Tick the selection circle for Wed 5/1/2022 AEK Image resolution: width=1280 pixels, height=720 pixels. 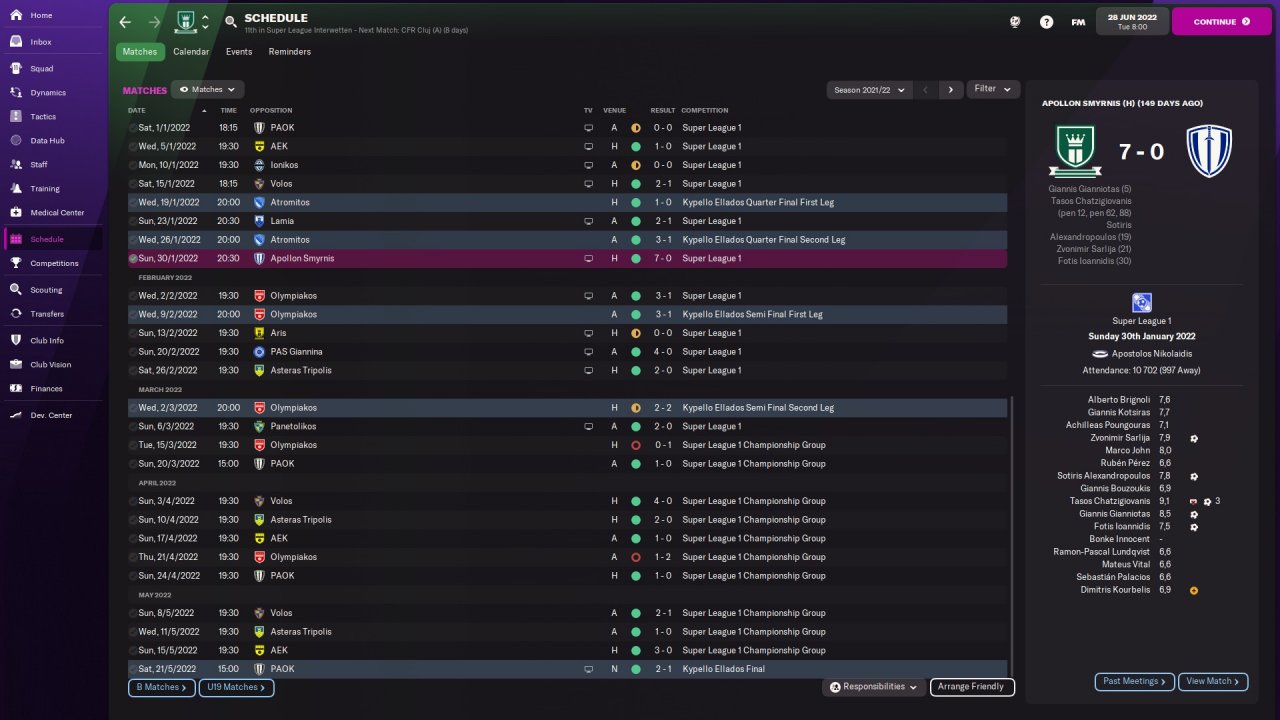[133, 147]
